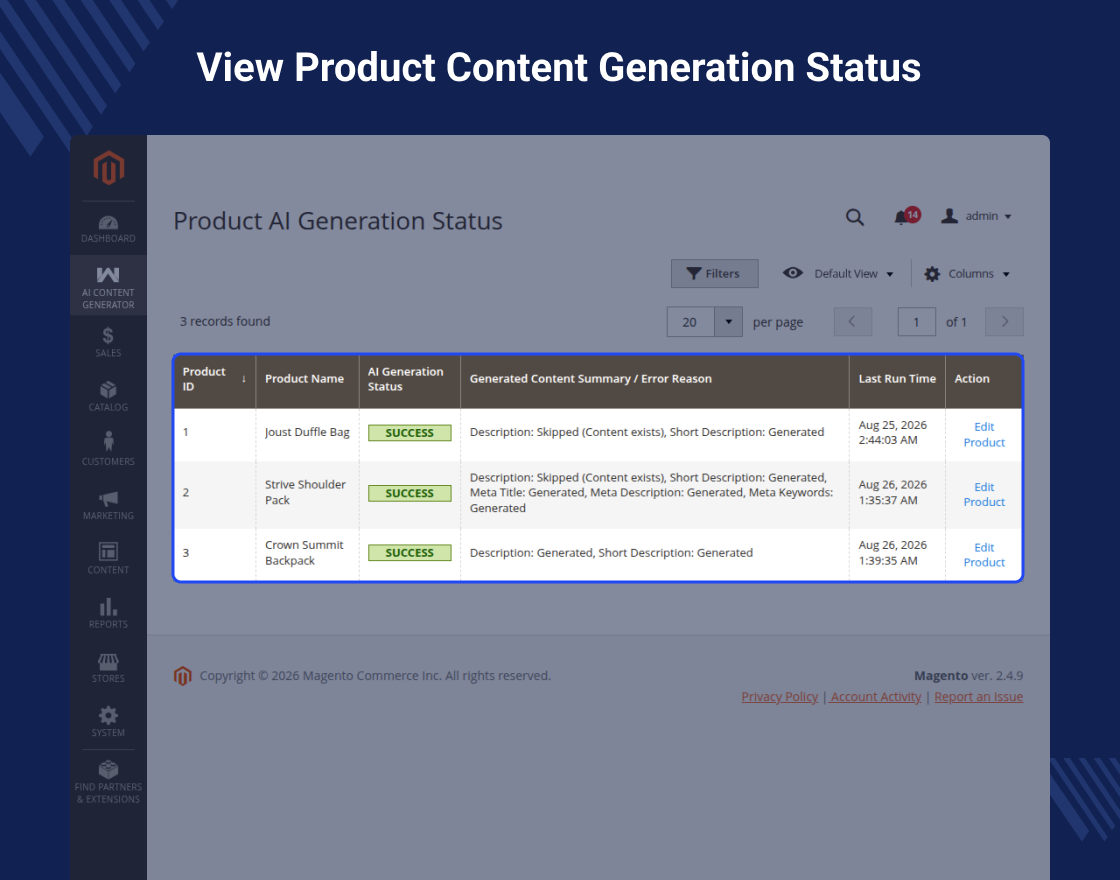This screenshot has height=880, width=1120.
Task: Open the Dashboard sidebar section
Action: 108,229
